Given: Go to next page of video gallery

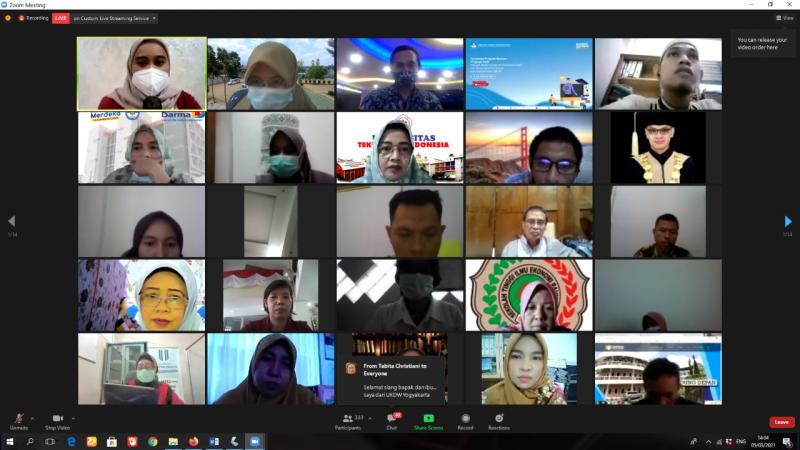Looking at the screenshot, I should (x=788, y=221).
